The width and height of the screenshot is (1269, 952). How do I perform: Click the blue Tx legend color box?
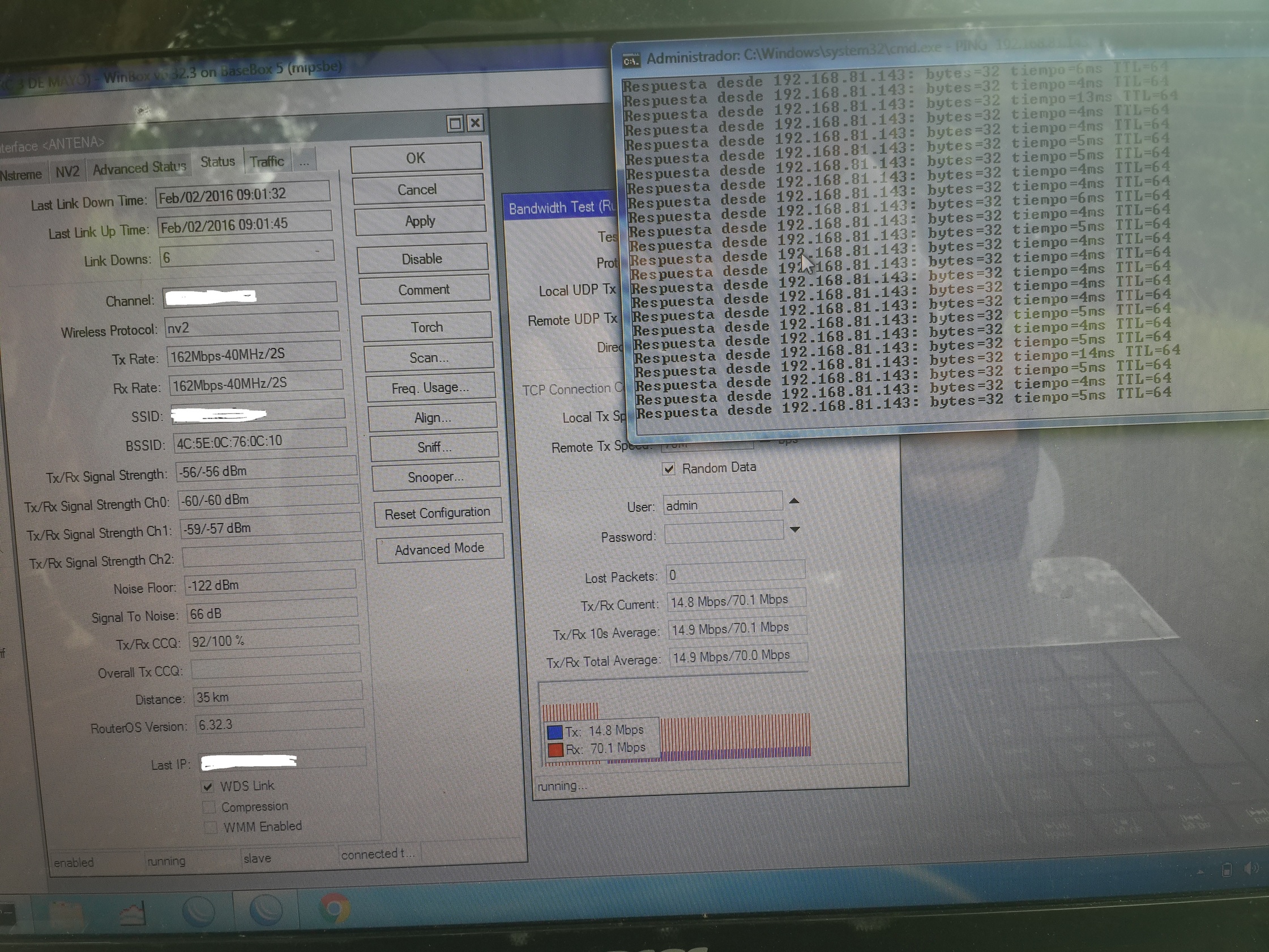554,732
